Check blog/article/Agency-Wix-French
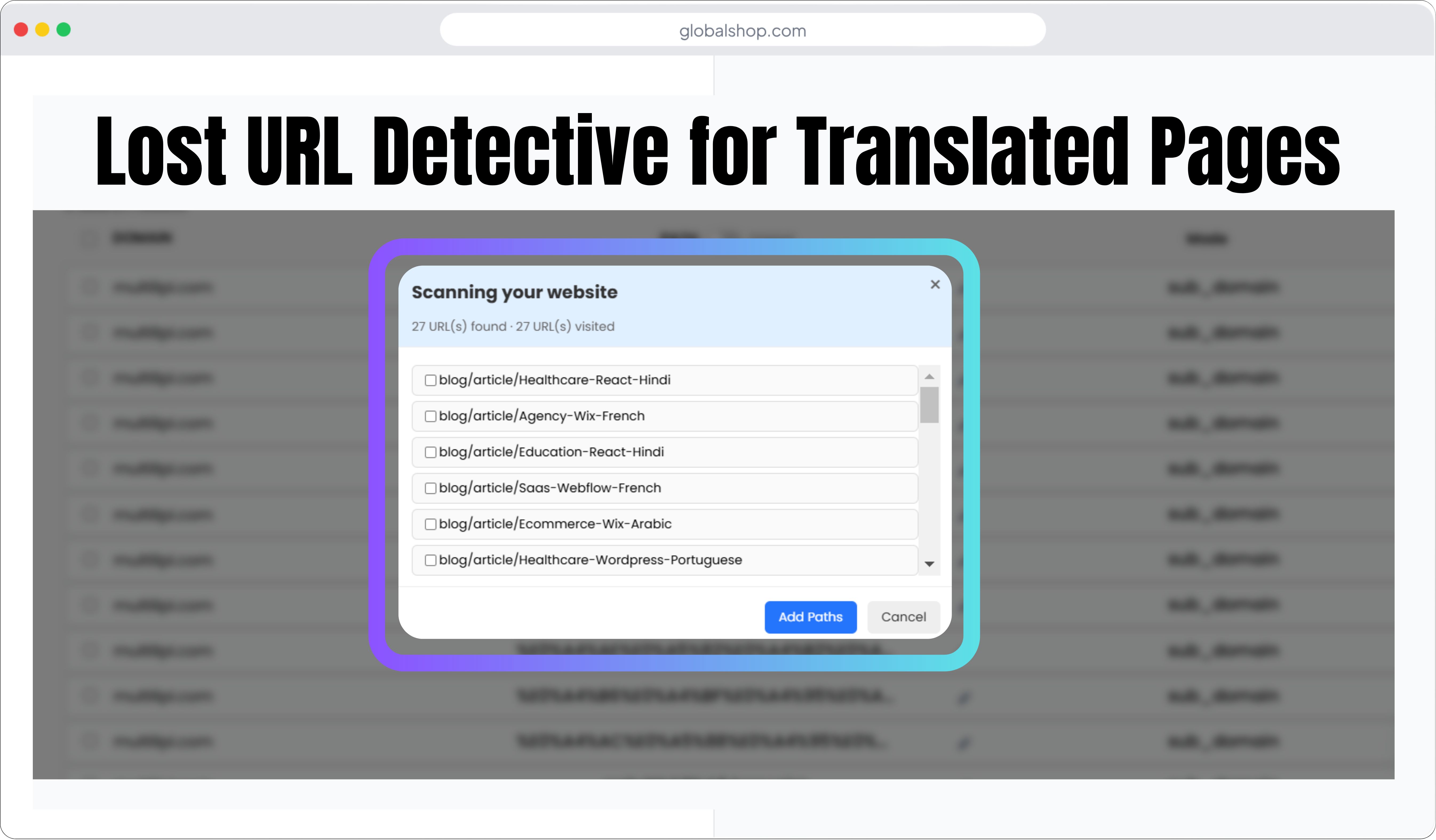Screen dimensions: 1436x840 [430, 416]
